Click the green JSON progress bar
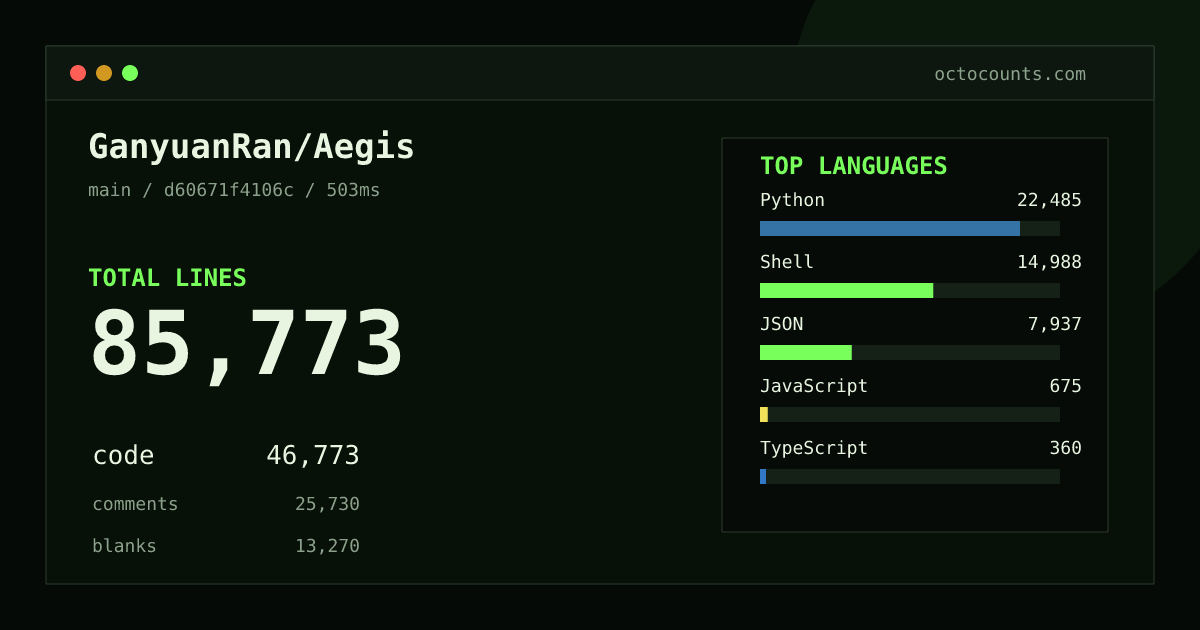The width and height of the screenshot is (1200, 630). [806, 352]
